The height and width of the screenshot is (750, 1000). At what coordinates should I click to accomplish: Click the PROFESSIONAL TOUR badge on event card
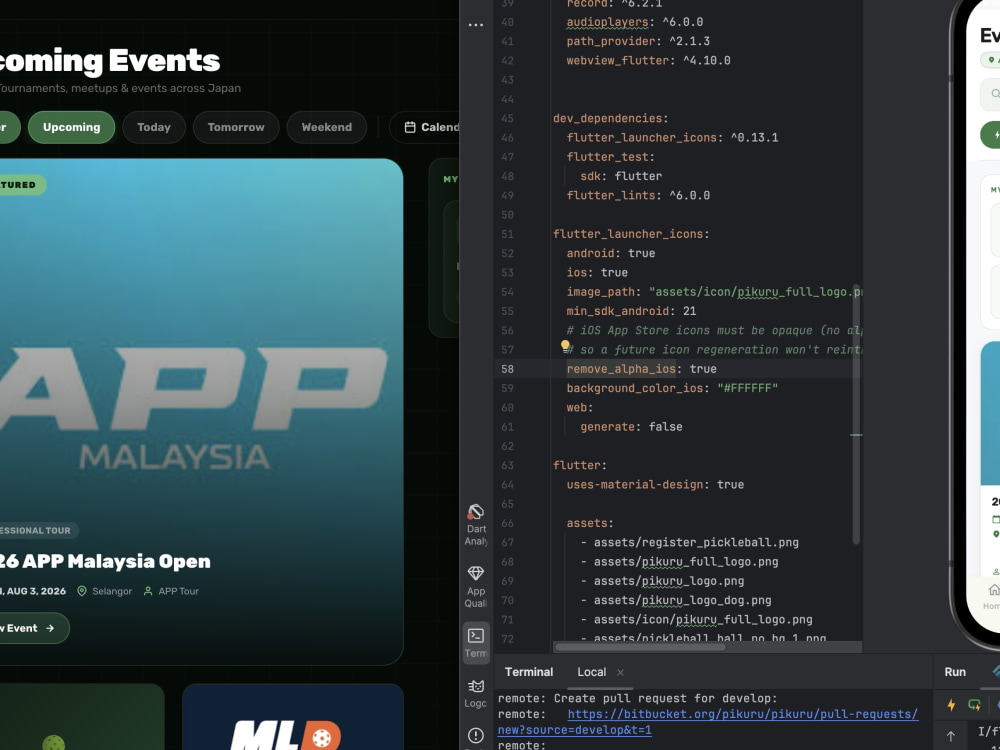[39, 530]
